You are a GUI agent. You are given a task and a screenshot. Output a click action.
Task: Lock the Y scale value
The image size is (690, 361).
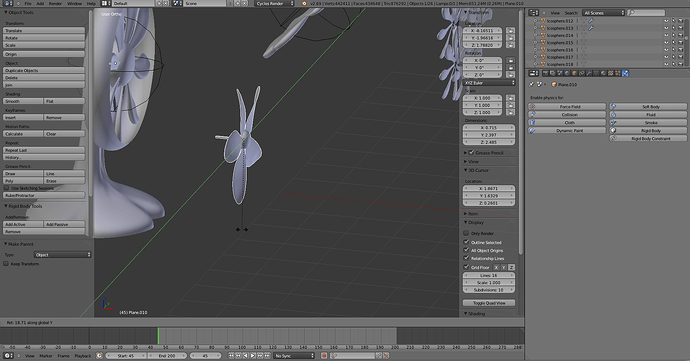[x=510, y=105]
